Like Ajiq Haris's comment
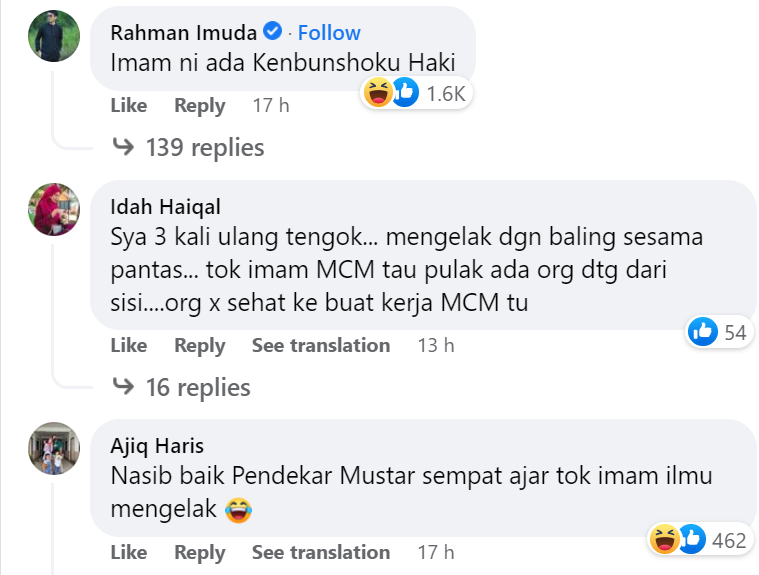Viewport: 759px width, 575px height. [128, 552]
